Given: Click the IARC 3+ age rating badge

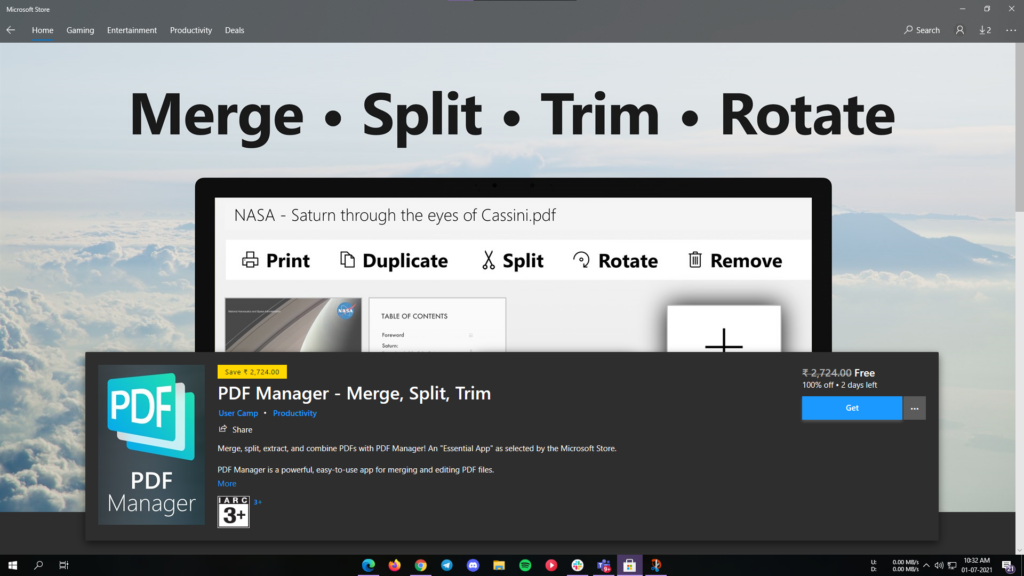Looking at the screenshot, I should (233, 512).
